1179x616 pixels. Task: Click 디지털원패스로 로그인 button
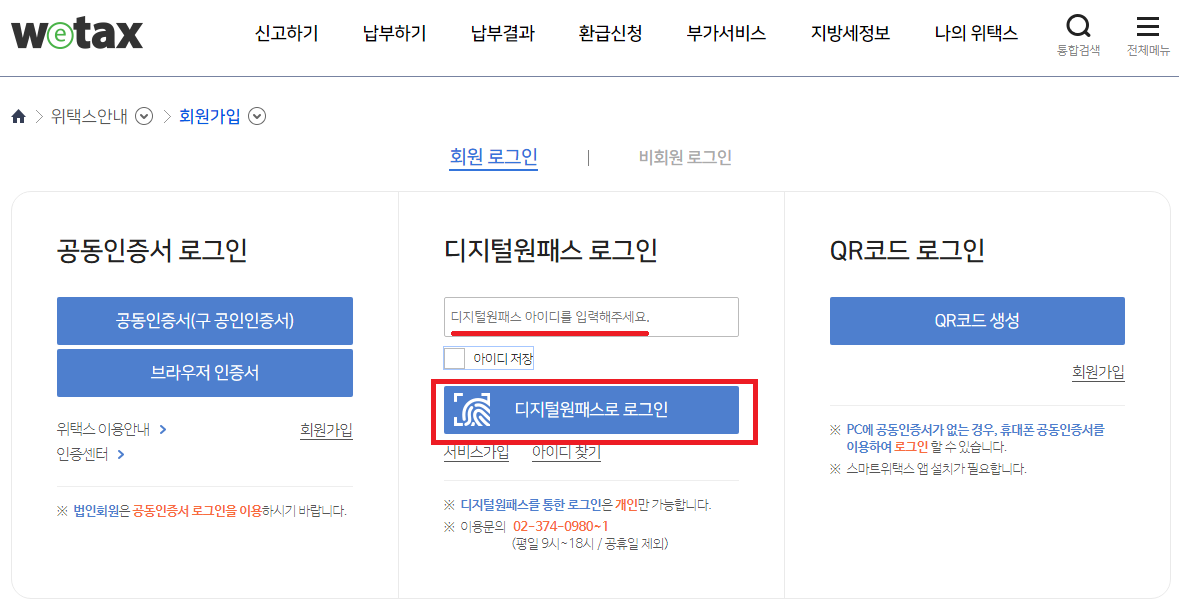click(x=591, y=410)
